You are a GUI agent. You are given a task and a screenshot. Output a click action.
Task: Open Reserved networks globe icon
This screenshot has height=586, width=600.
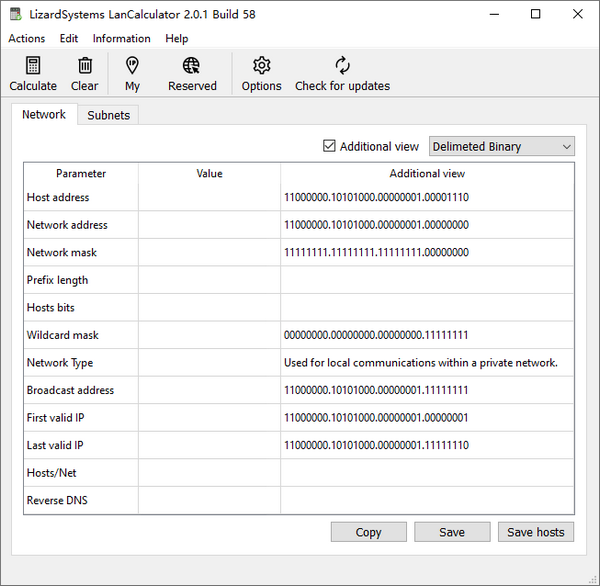pyautogui.click(x=192, y=66)
